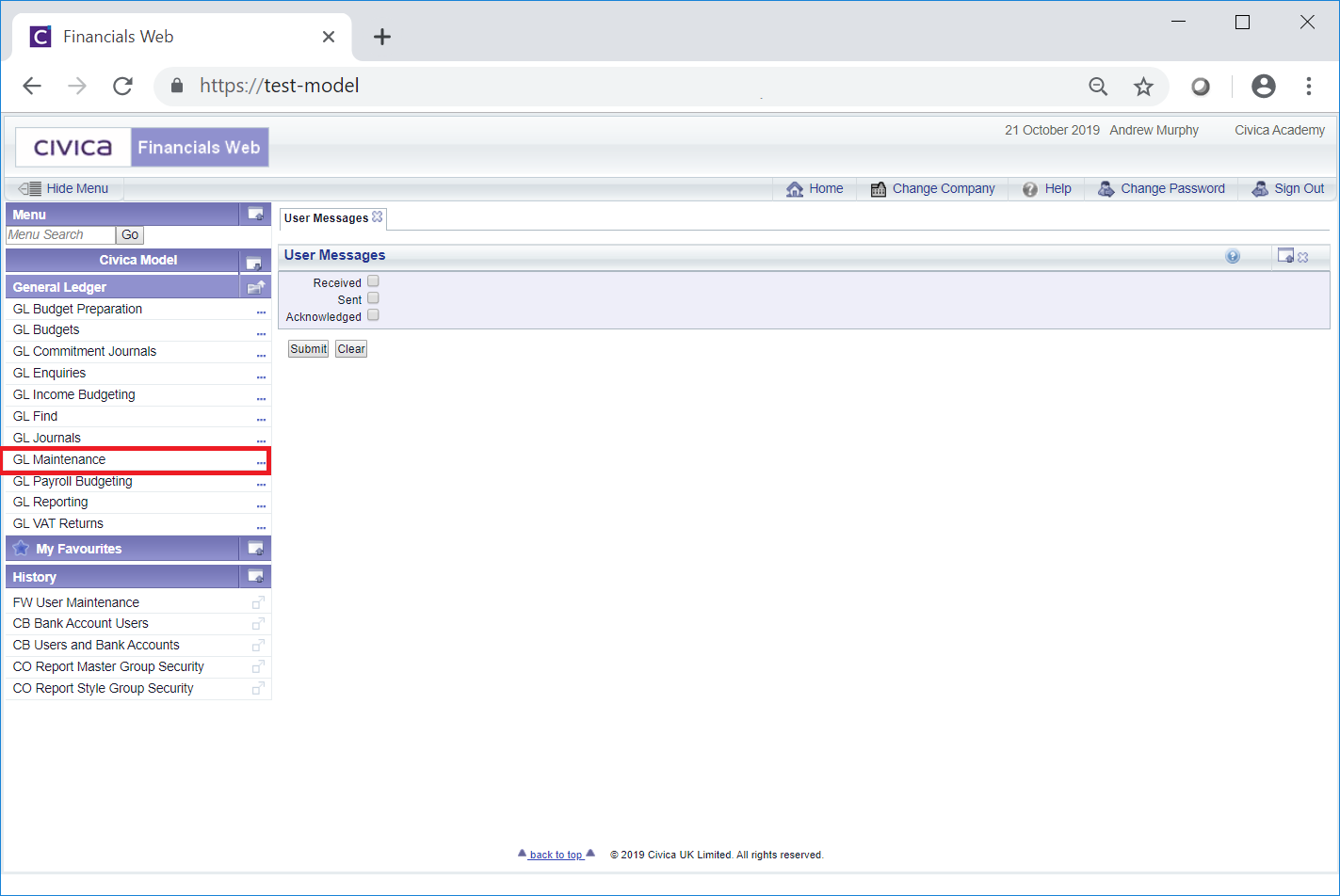Open CB Bank Account Users new window icon
This screenshot has width=1340, height=896.
click(x=258, y=624)
